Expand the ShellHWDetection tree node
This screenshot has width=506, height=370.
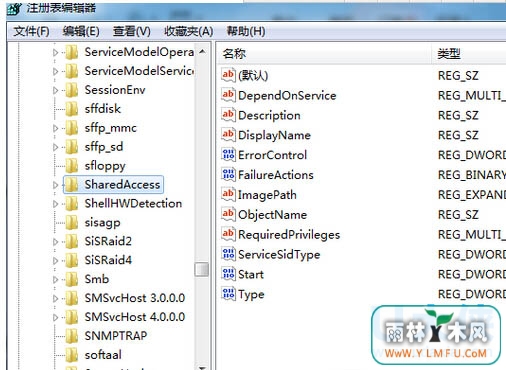[55, 204]
